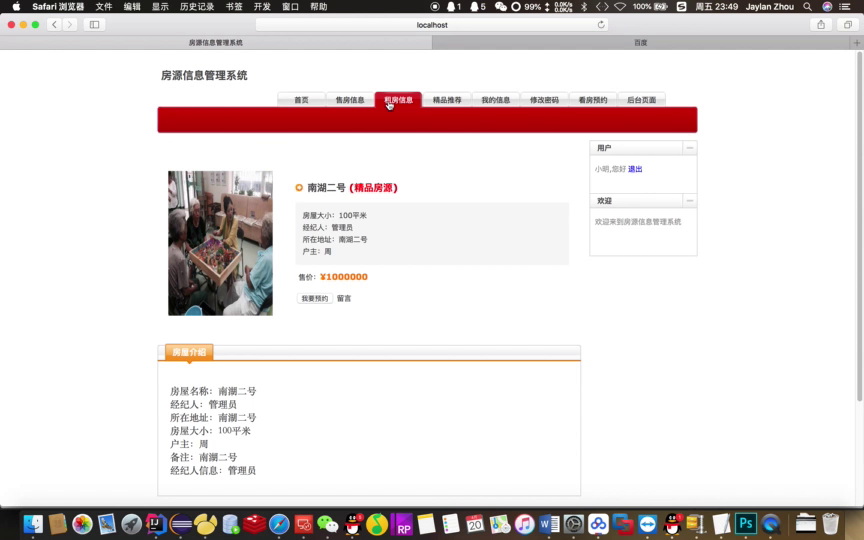This screenshot has height=540, width=864.
Task: Open the 开发 menu
Action: coord(262,7)
